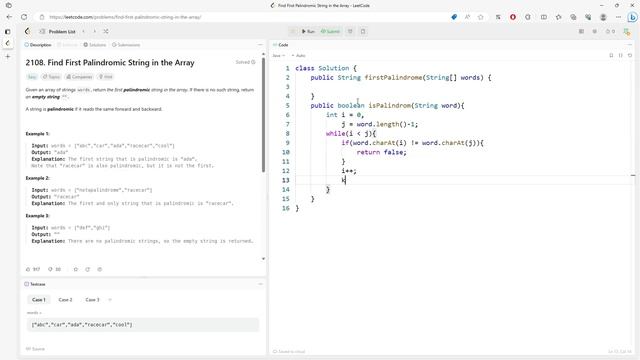This screenshot has height=360, width=640.
Task: Switch to the Solutions tab
Action: pos(95,45)
